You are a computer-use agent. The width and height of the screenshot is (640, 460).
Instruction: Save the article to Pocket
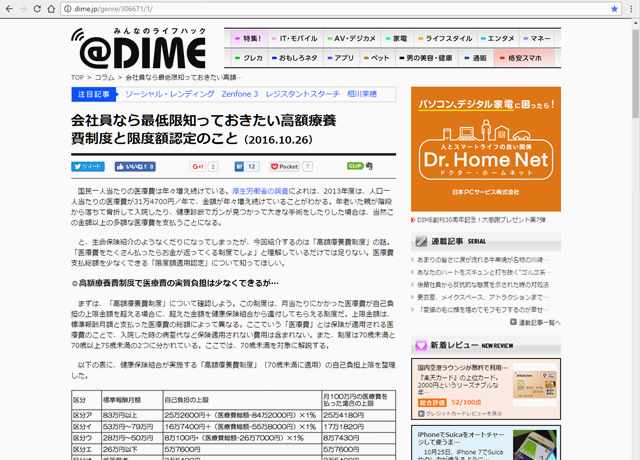point(284,166)
